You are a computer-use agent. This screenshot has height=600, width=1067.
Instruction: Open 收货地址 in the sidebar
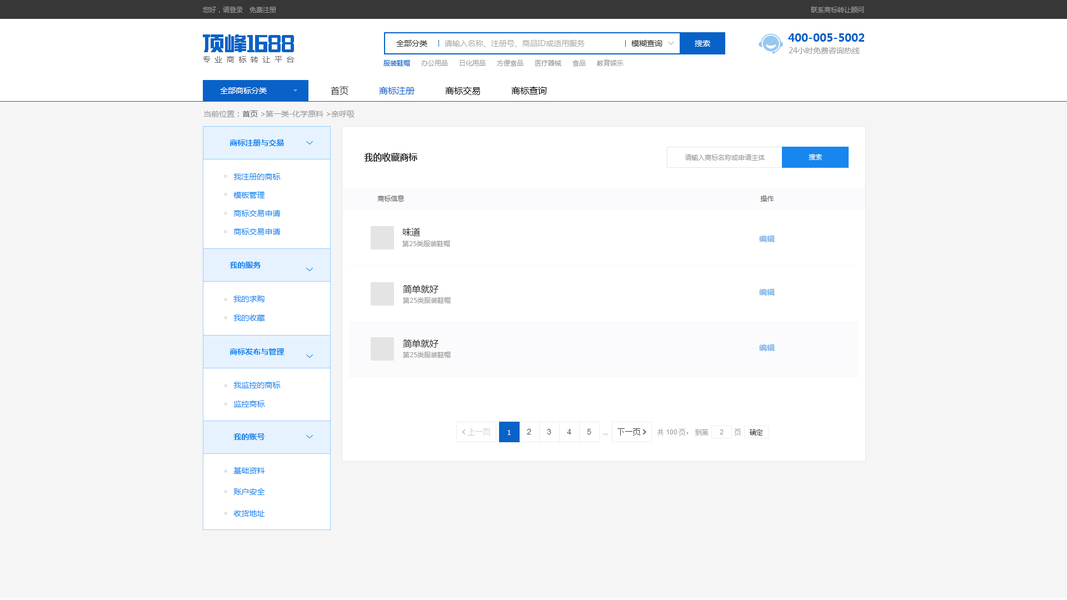tap(249, 514)
